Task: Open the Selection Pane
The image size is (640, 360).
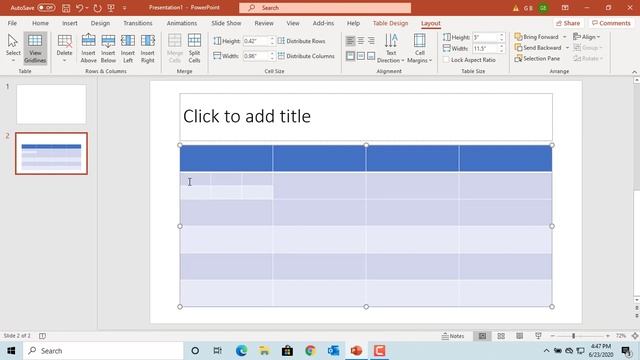Action: click(537, 58)
